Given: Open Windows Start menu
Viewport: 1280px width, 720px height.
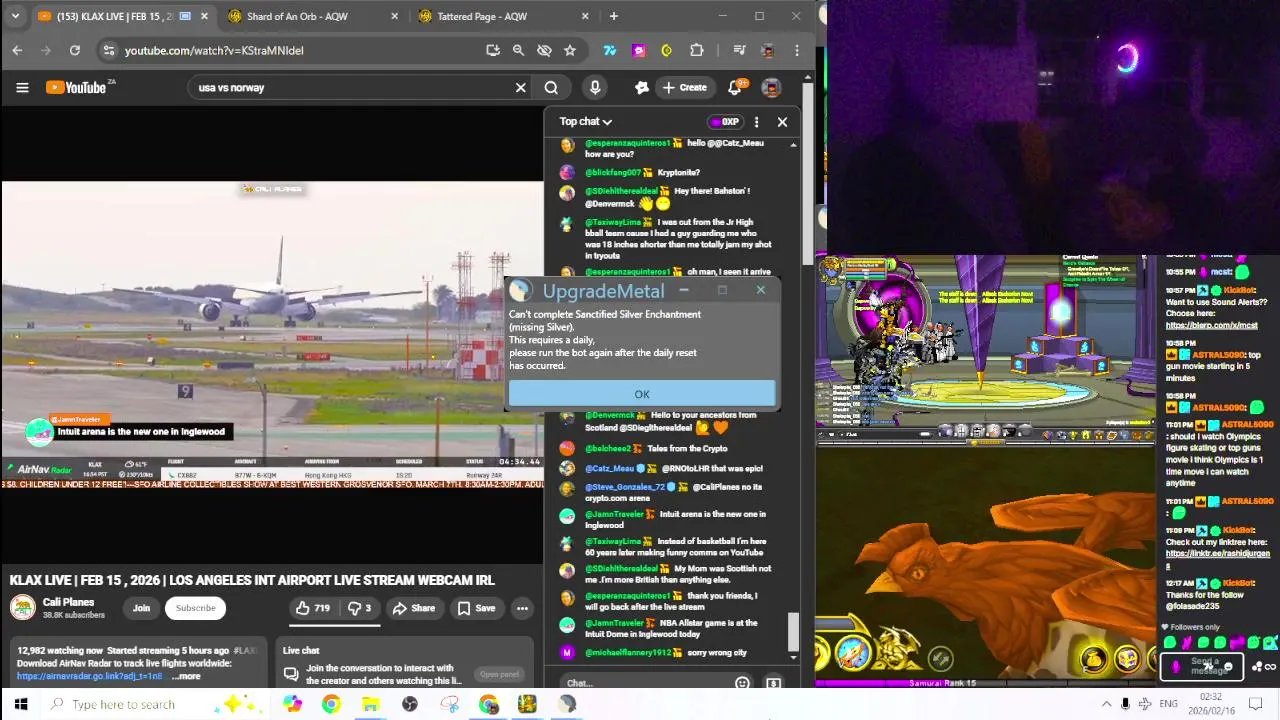Looking at the screenshot, I should click(20, 705).
